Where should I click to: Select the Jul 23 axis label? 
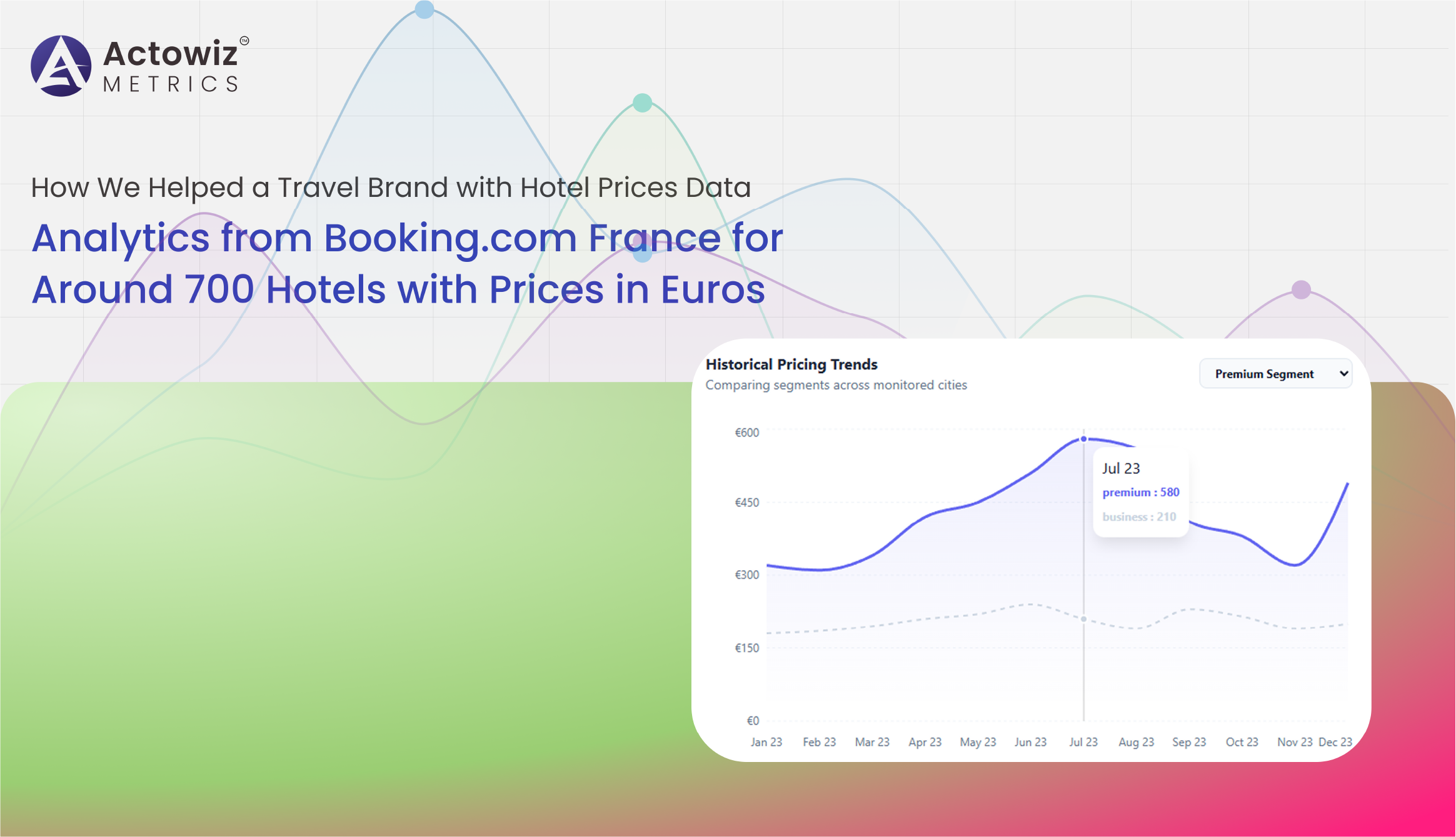pyautogui.click(x=1083, y=742)
